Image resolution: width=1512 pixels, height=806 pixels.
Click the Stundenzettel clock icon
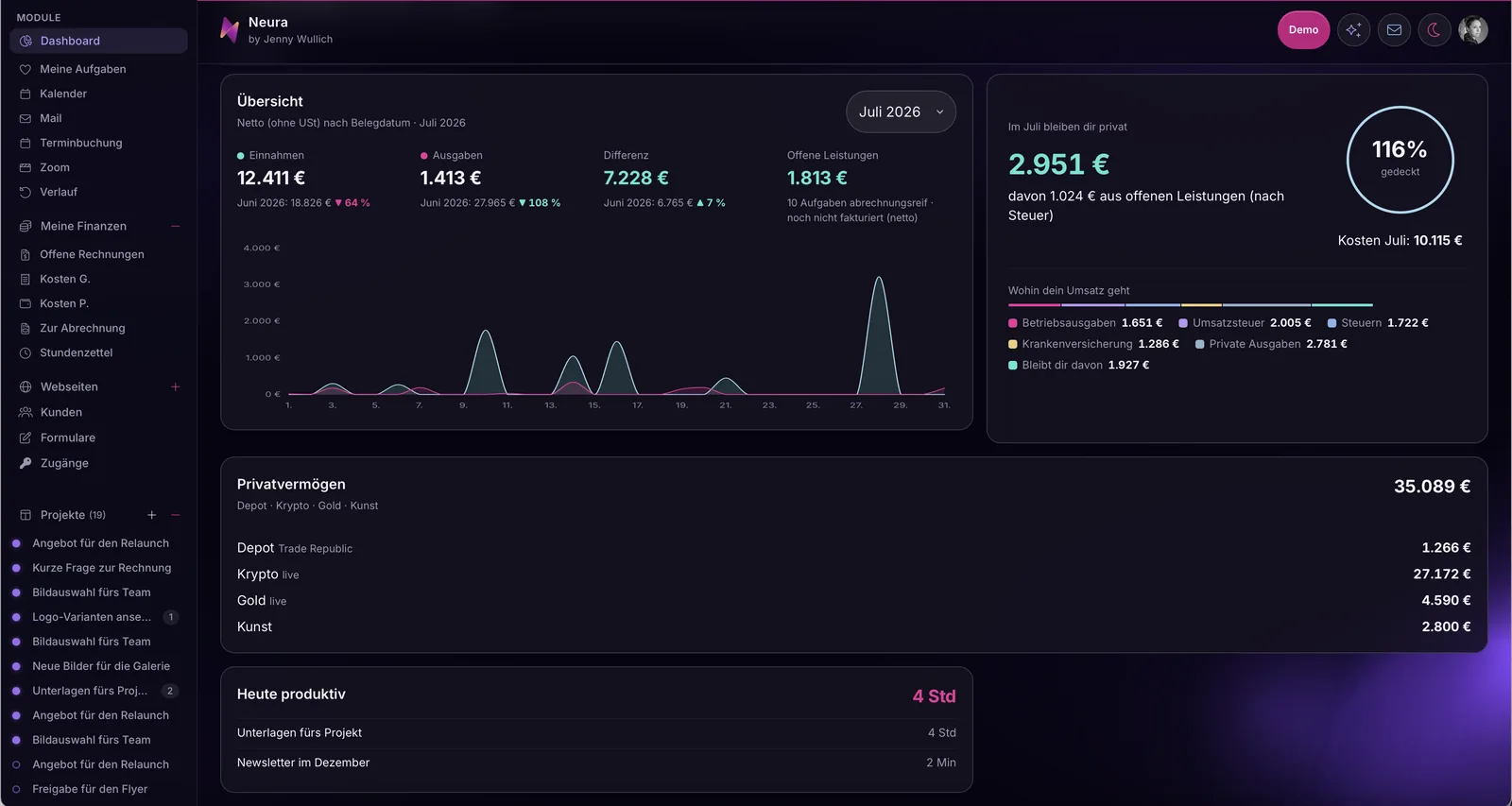(26, 352)
